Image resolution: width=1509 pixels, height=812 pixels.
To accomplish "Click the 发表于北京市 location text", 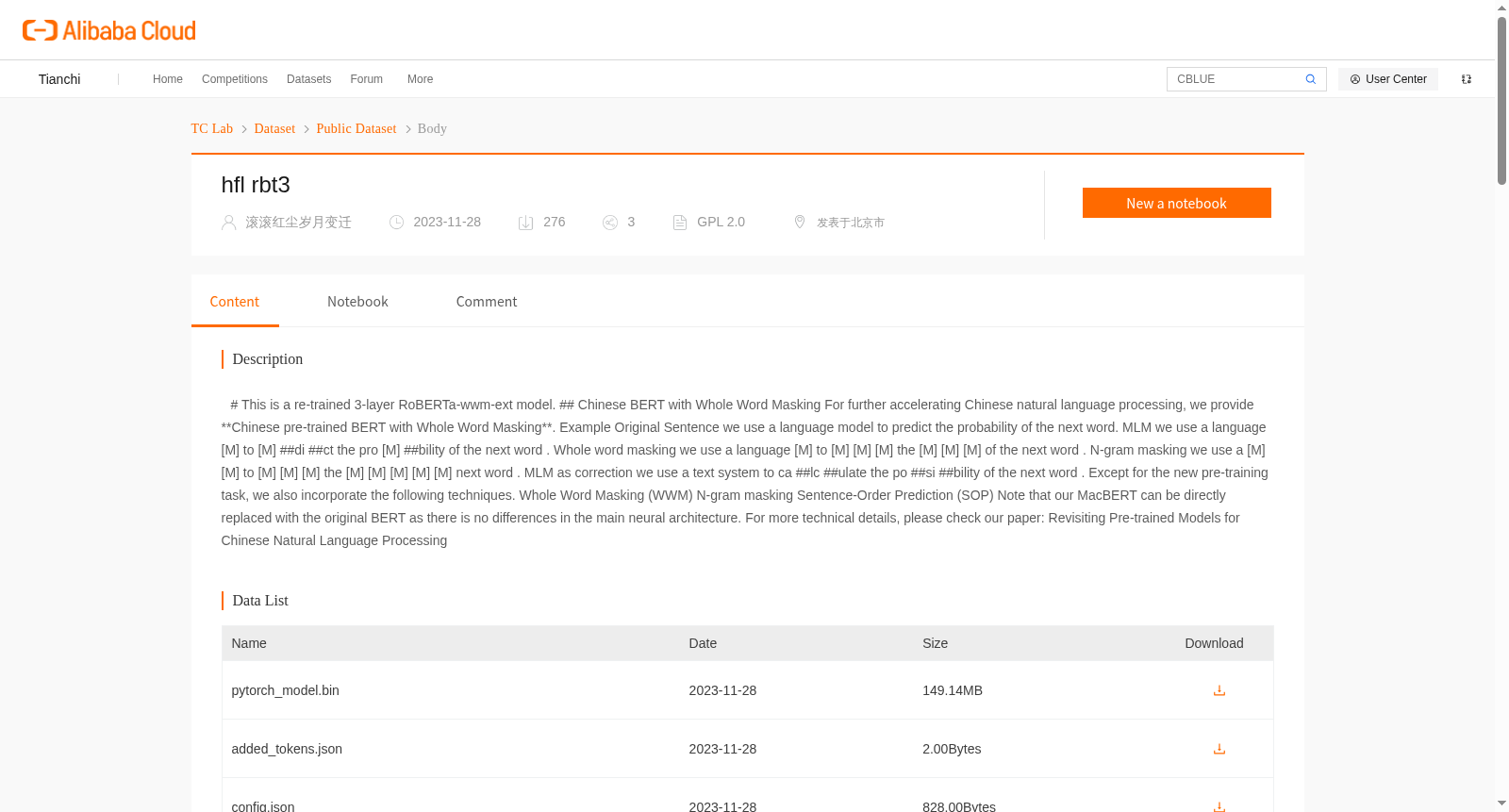I will point(851,223).
